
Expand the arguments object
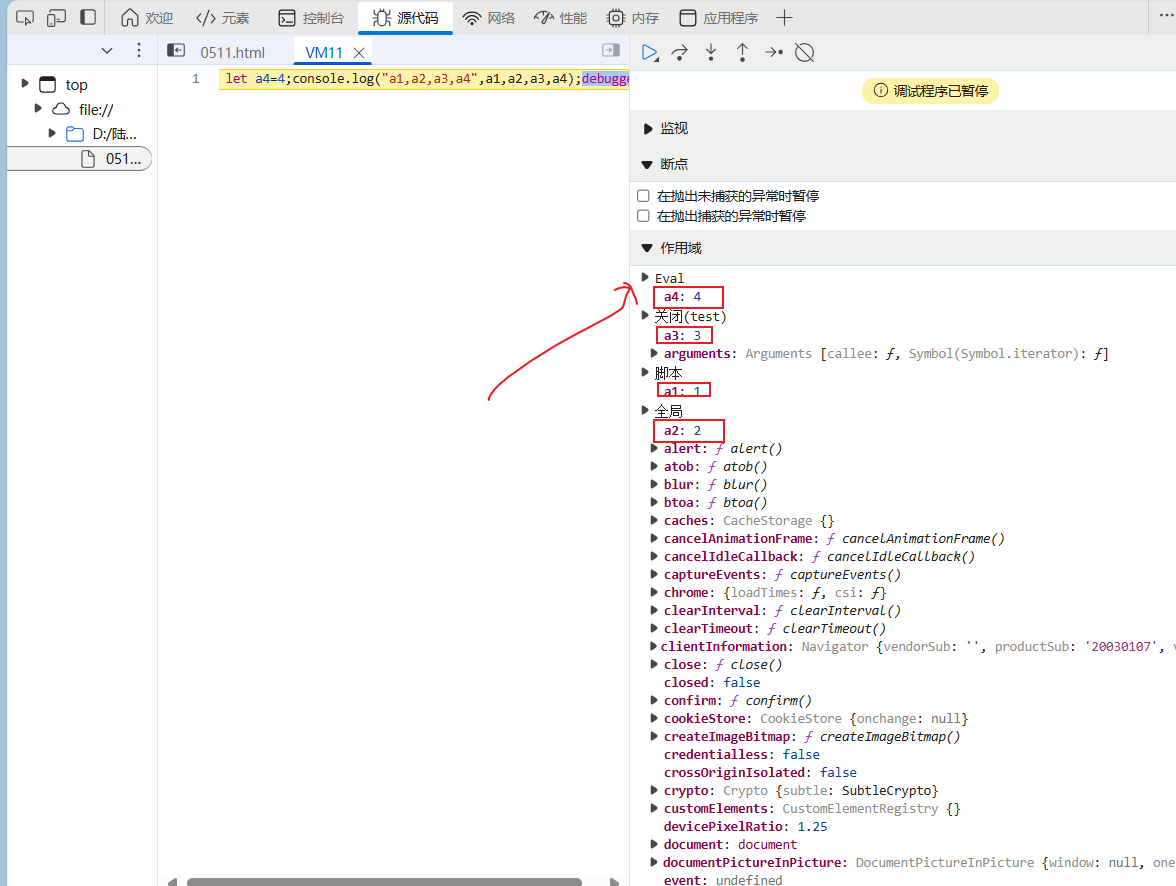click(x=654, y=353)
